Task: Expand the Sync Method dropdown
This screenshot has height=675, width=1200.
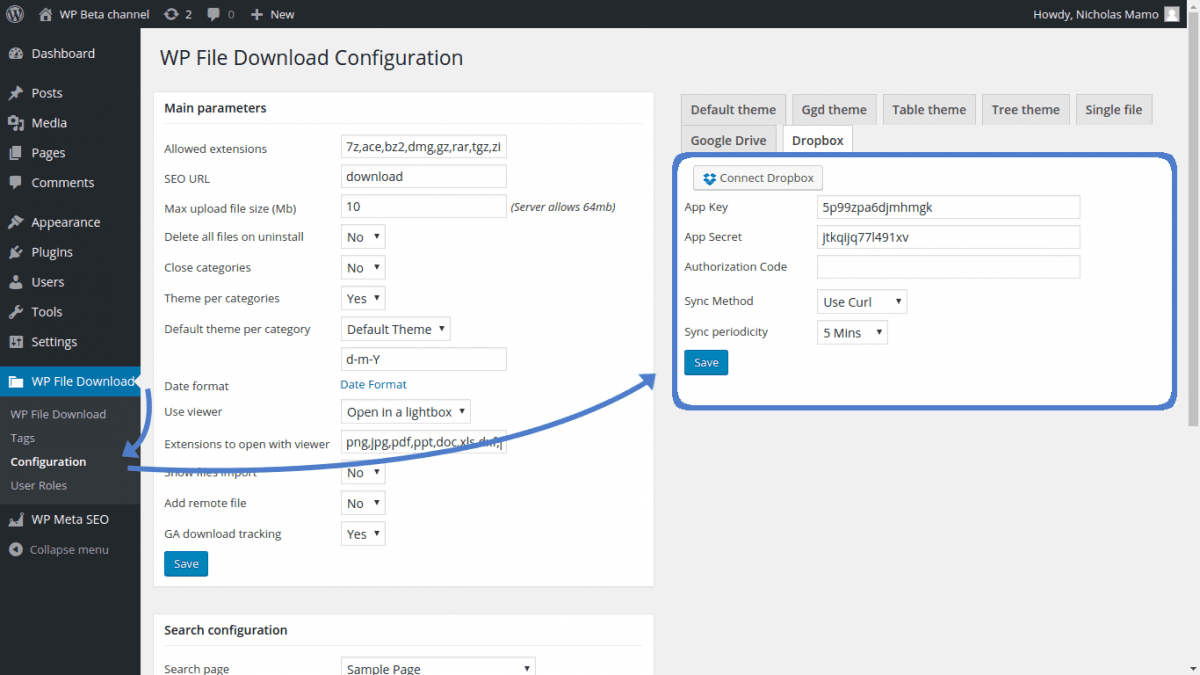Action: tap(862, 302)
